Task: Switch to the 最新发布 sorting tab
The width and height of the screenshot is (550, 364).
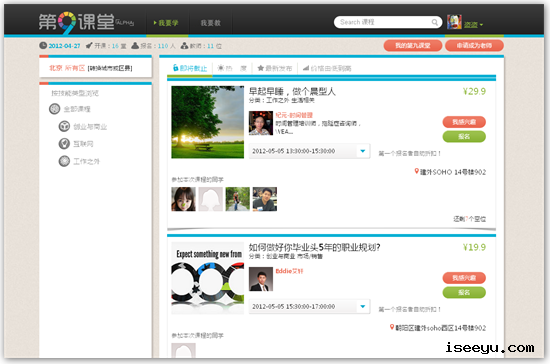Action: 275,68
